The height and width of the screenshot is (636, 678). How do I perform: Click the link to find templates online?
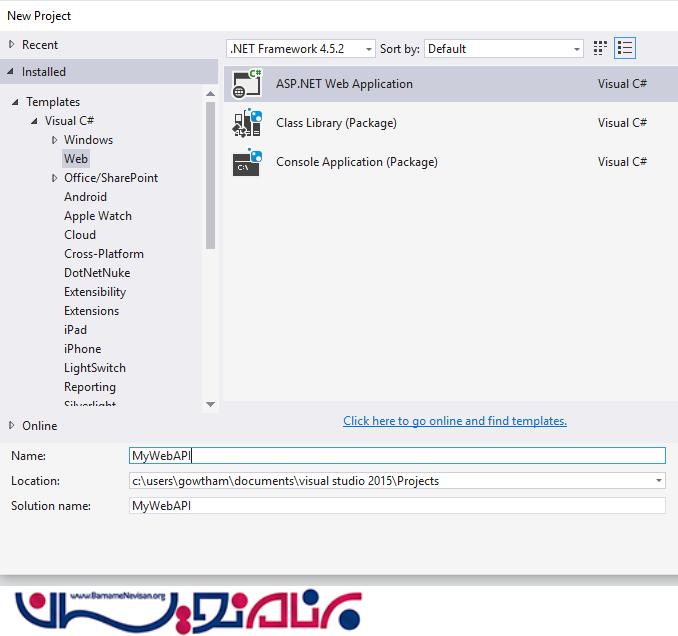[x=454, y=421]
